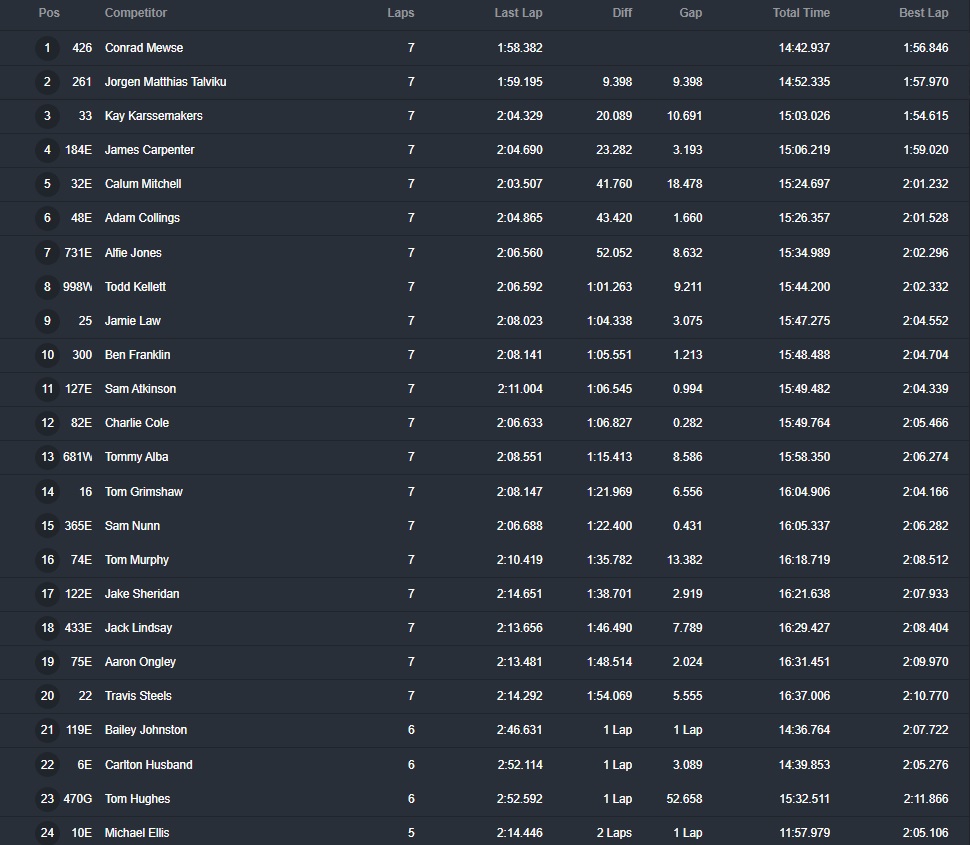Viewport: 970px width, 845px height.
Task: Open Bailey Johnston's competitor entry
Action: 146,730
